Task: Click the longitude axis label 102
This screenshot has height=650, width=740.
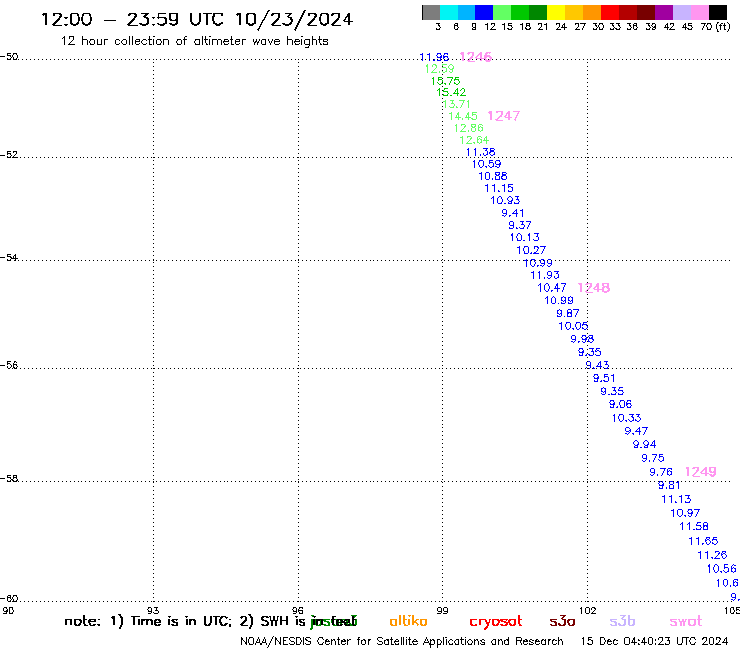Action: point(587,610)
